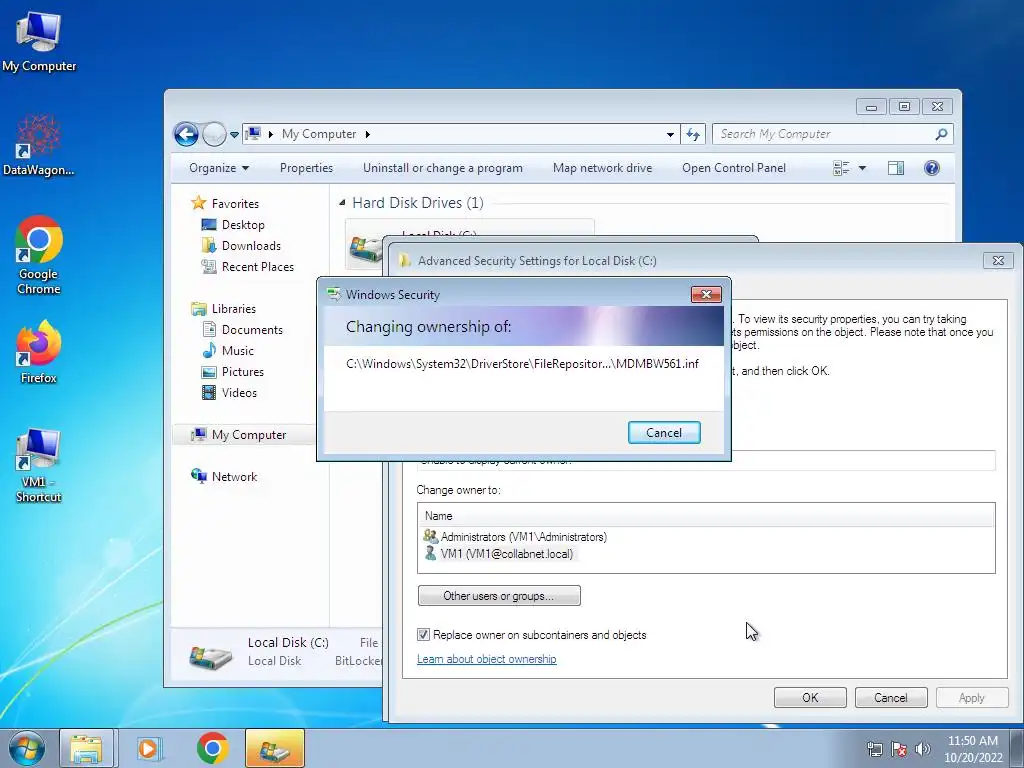Click Apply in Advanced Security Settings
1024x768 pixels.
point(971,697)
